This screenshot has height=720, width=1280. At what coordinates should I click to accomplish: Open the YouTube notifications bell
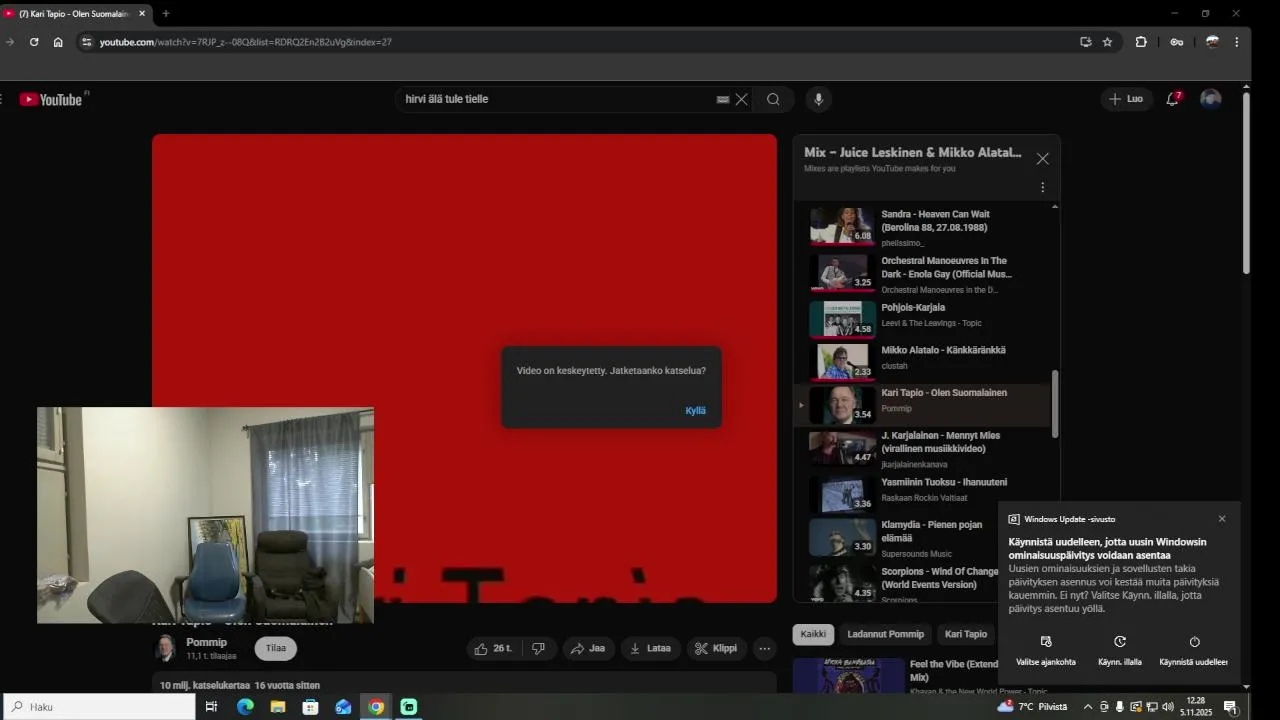click(1173, 99)
